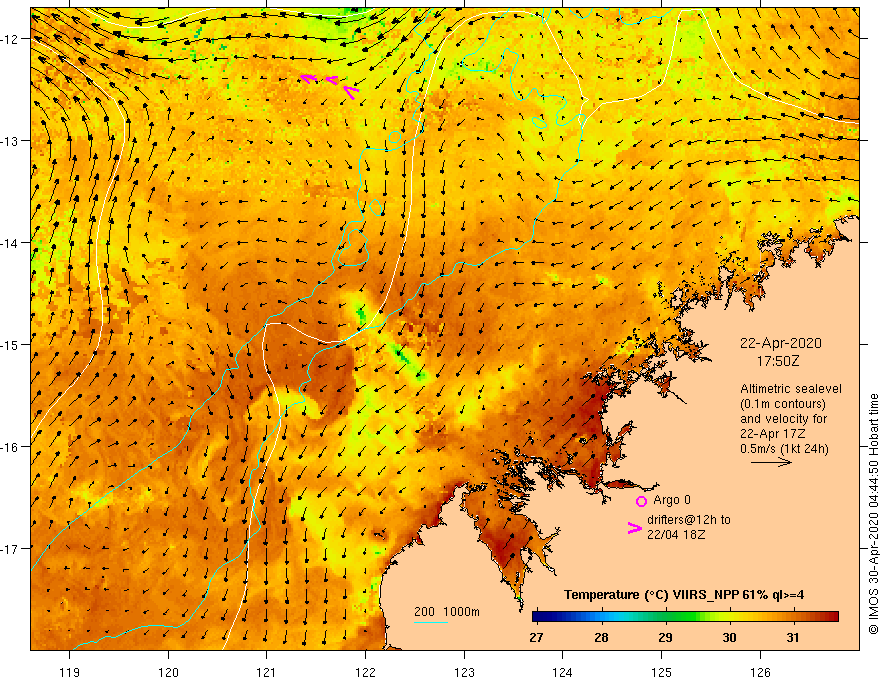This screenshot has height=680, width=880.
Task: Click the Argo 0 legend label
Action: click(672, 500)
